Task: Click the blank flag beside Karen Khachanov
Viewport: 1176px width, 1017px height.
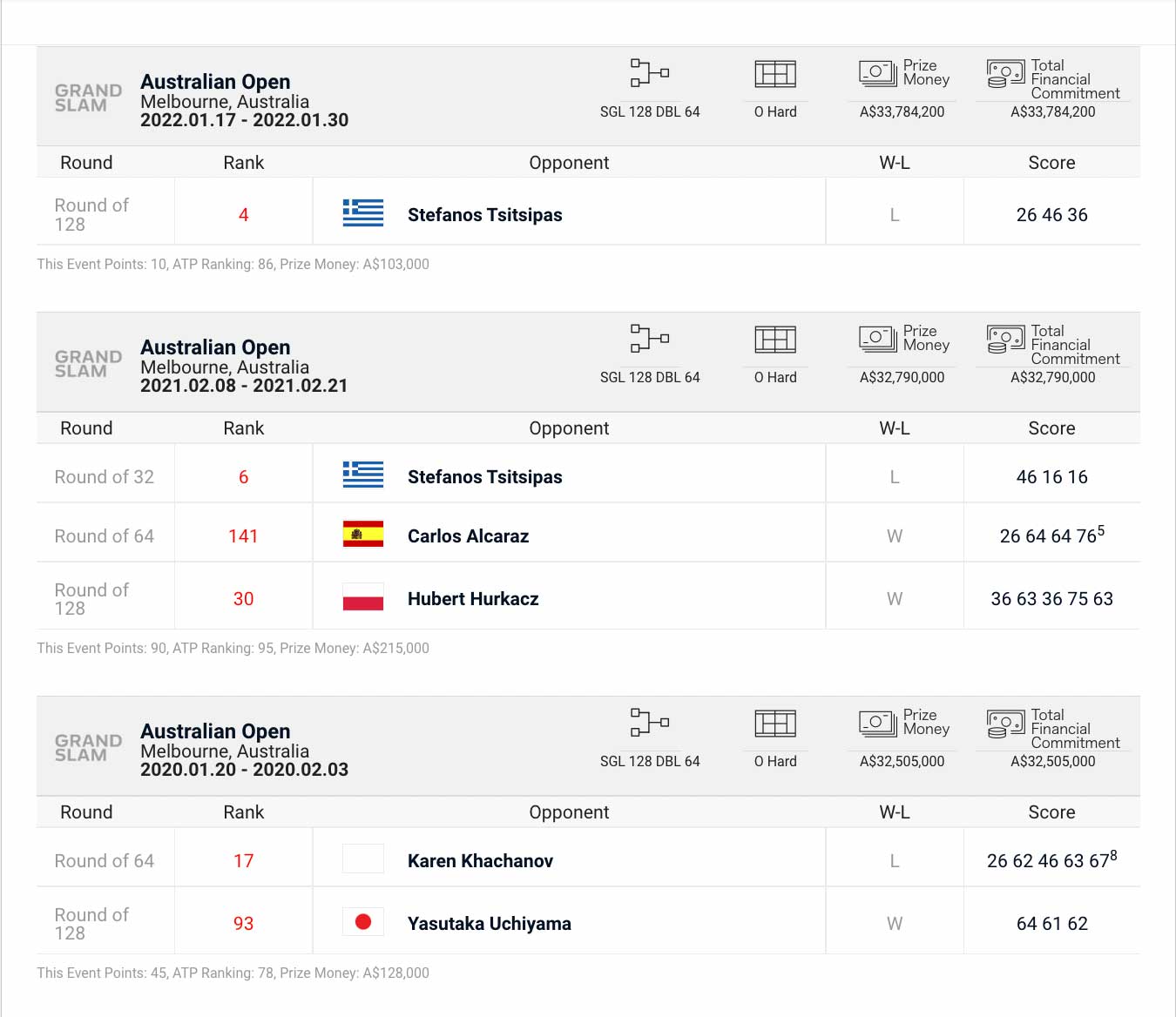Action: (x=363, y=859)
